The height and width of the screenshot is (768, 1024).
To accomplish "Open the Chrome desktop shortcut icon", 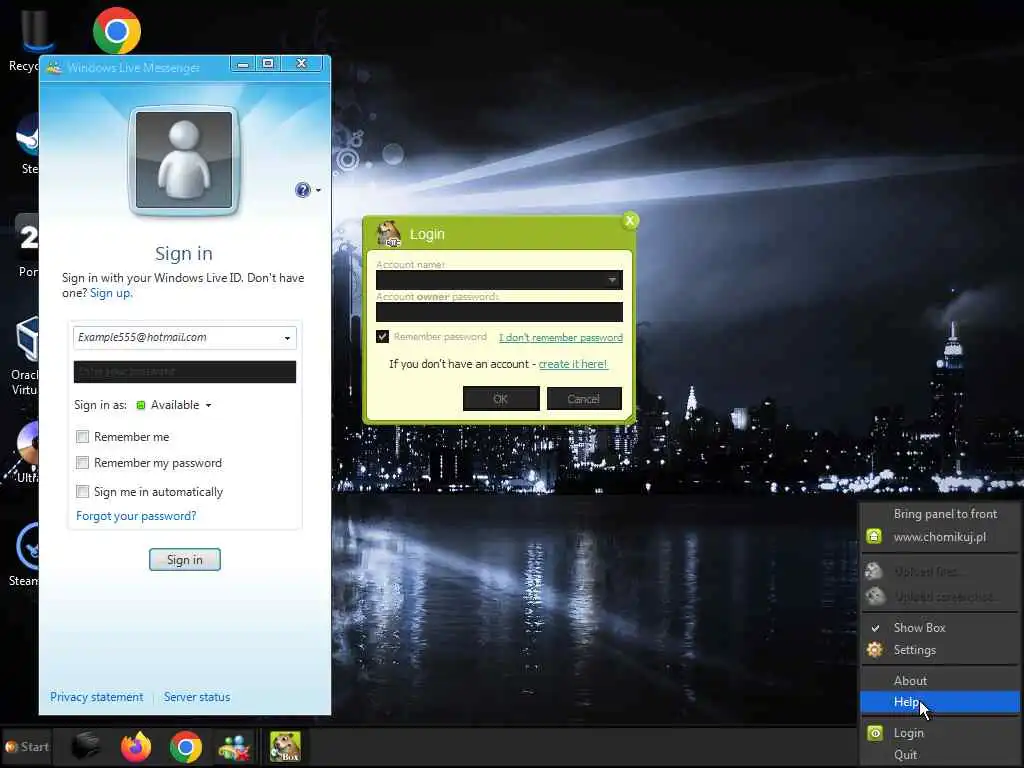I will coord(117,31).
